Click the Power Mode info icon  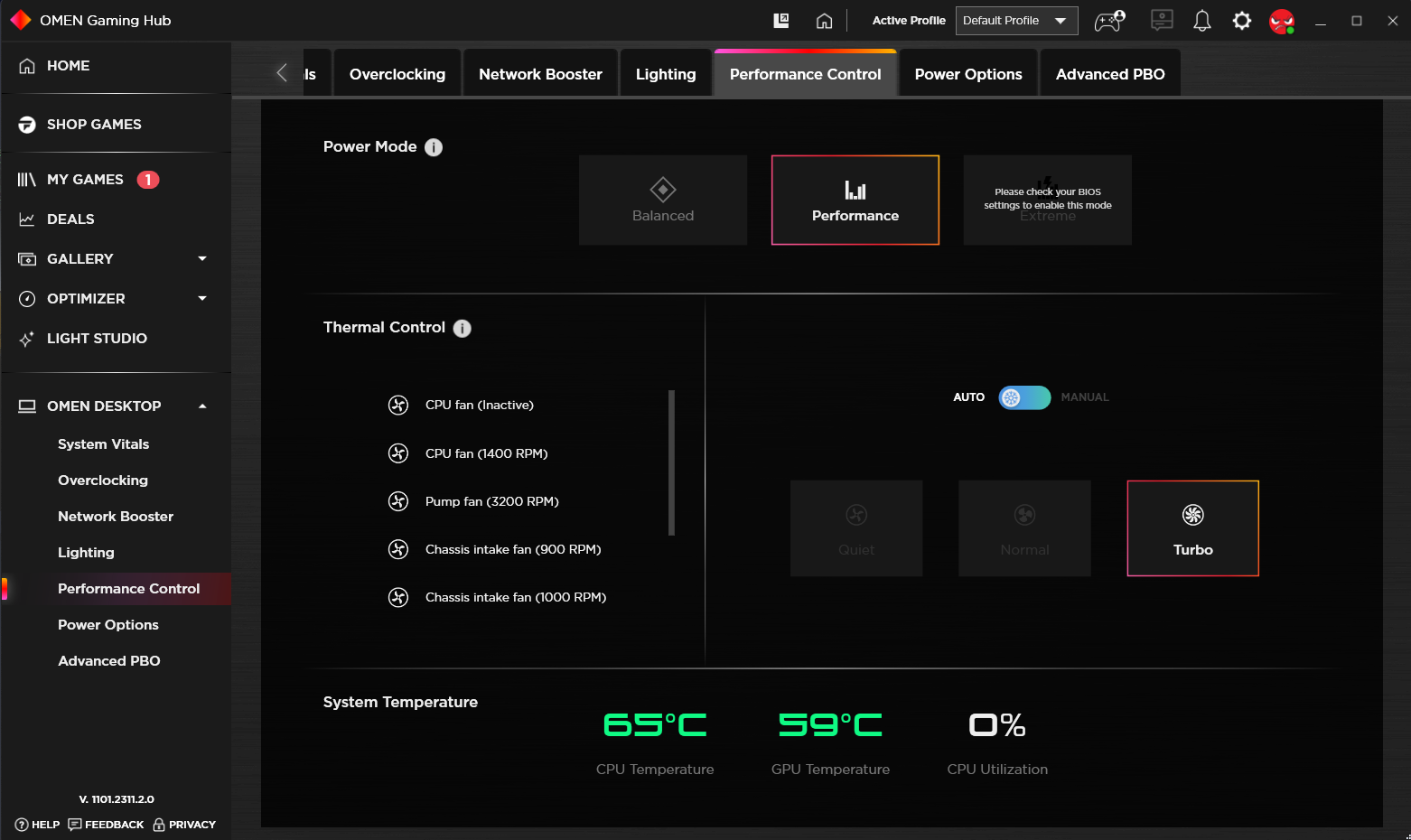pyautogui.click(x=434, y=147)
